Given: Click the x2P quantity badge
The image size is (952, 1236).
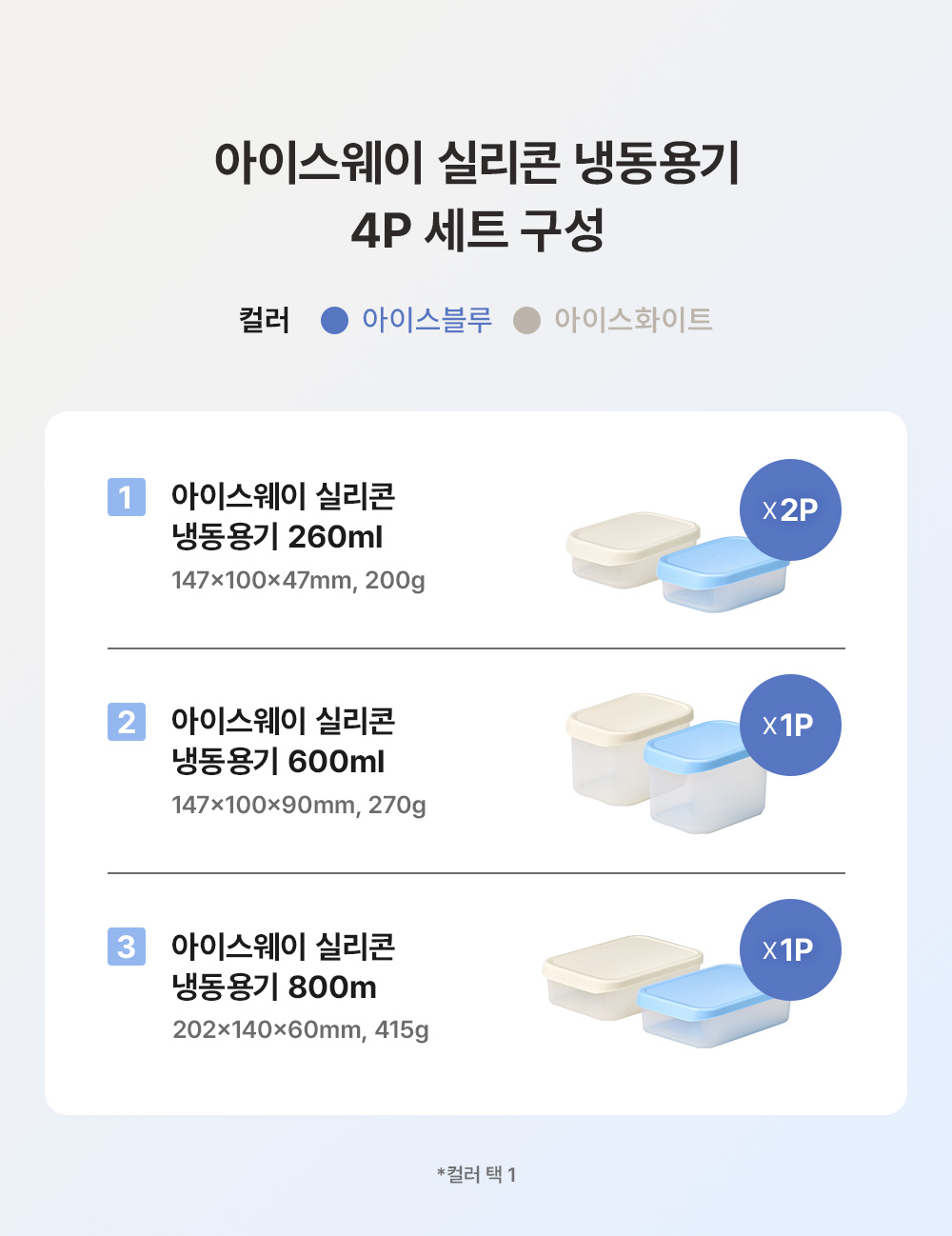Looking at the screenshot, I should [x=790, y=510].
